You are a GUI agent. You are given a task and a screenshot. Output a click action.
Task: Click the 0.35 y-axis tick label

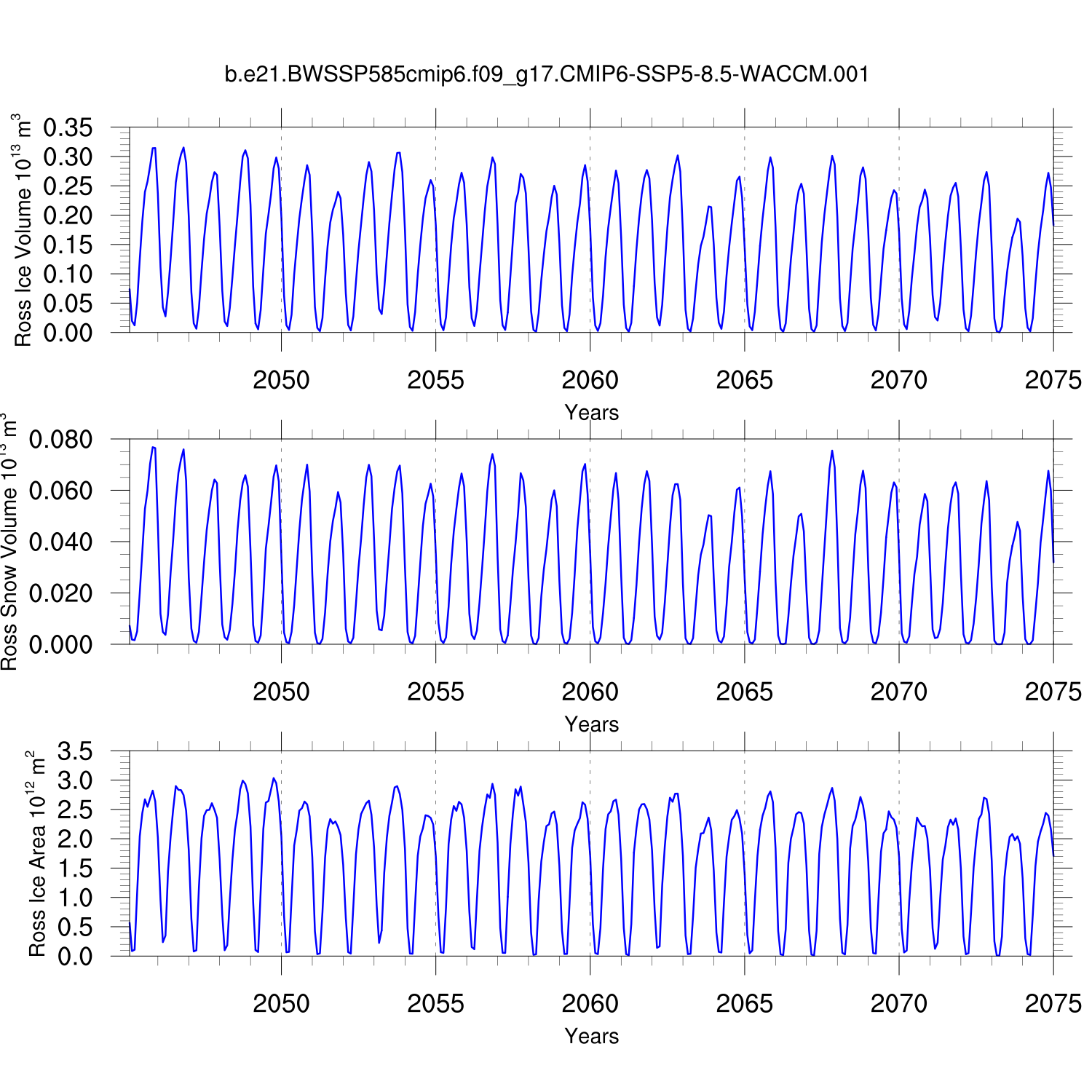click(68, 128)
